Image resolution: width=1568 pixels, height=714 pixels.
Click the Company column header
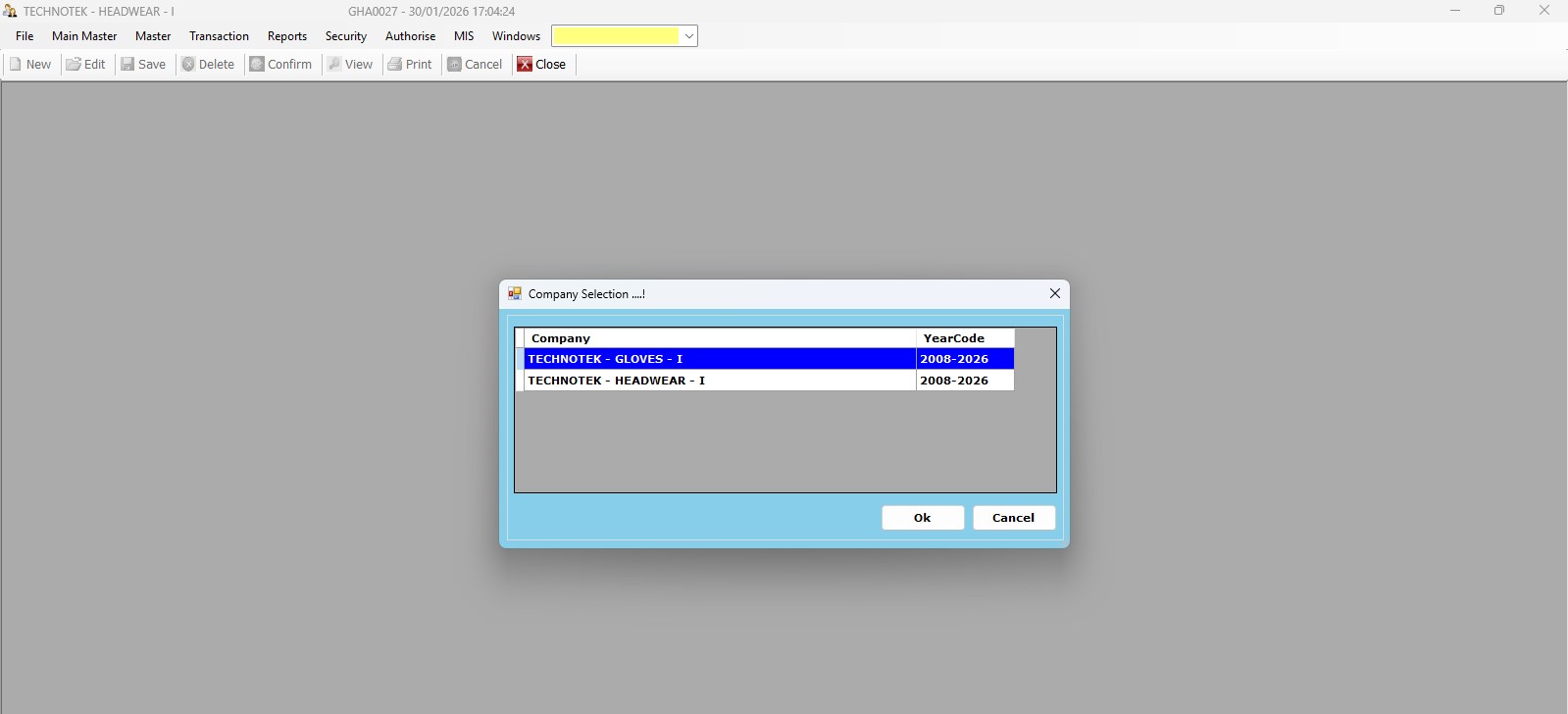[719, 338]
